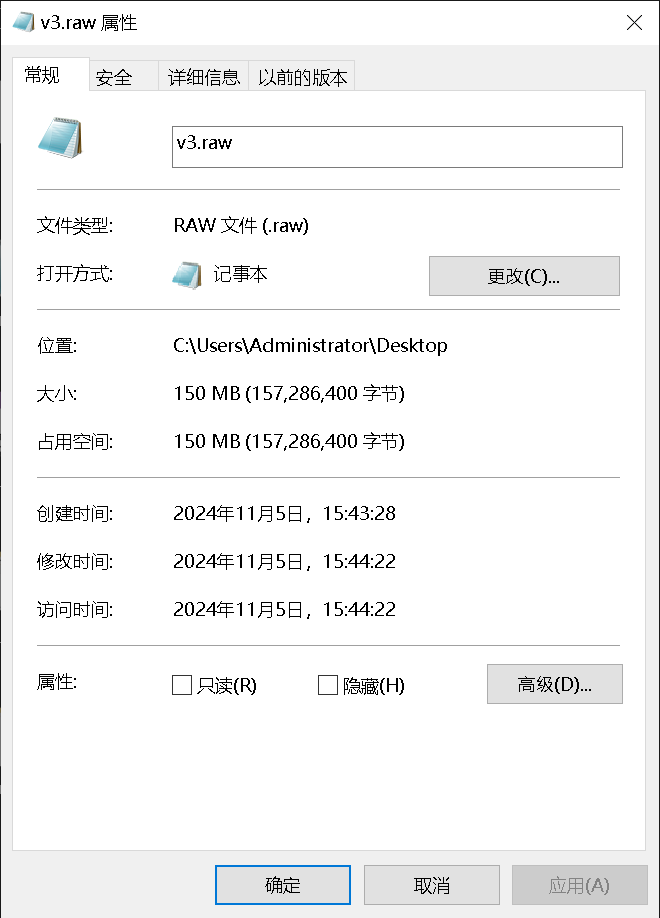
Task: Open 高级(D)... attribute settings
Action: (554, 685)
